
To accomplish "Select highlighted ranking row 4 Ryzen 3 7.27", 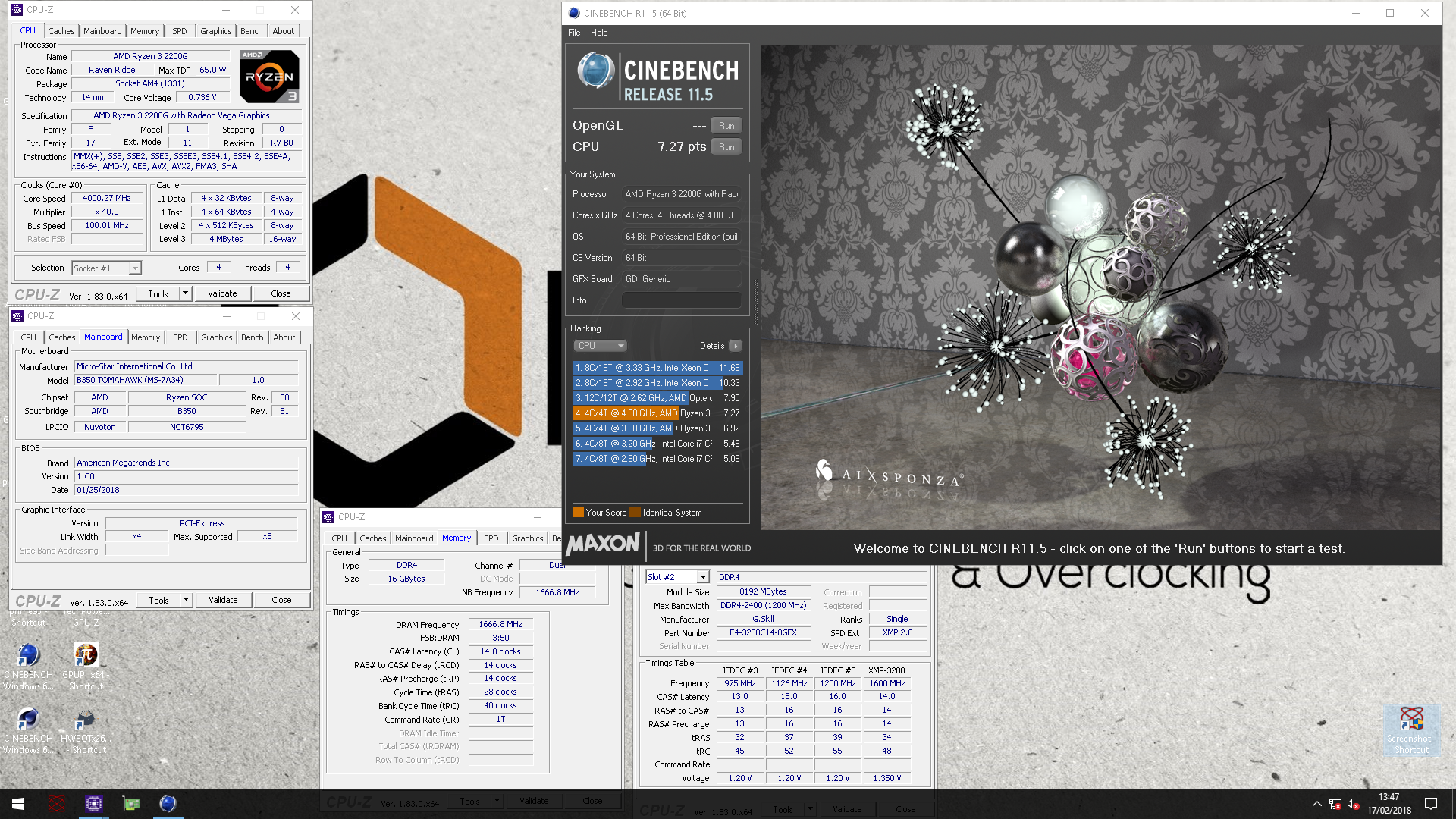I will click(657, 413).
